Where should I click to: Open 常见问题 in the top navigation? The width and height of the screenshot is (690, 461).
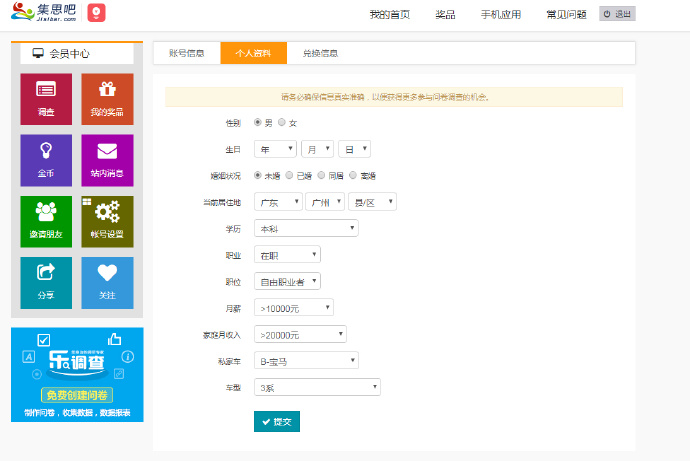coord(566,14)
